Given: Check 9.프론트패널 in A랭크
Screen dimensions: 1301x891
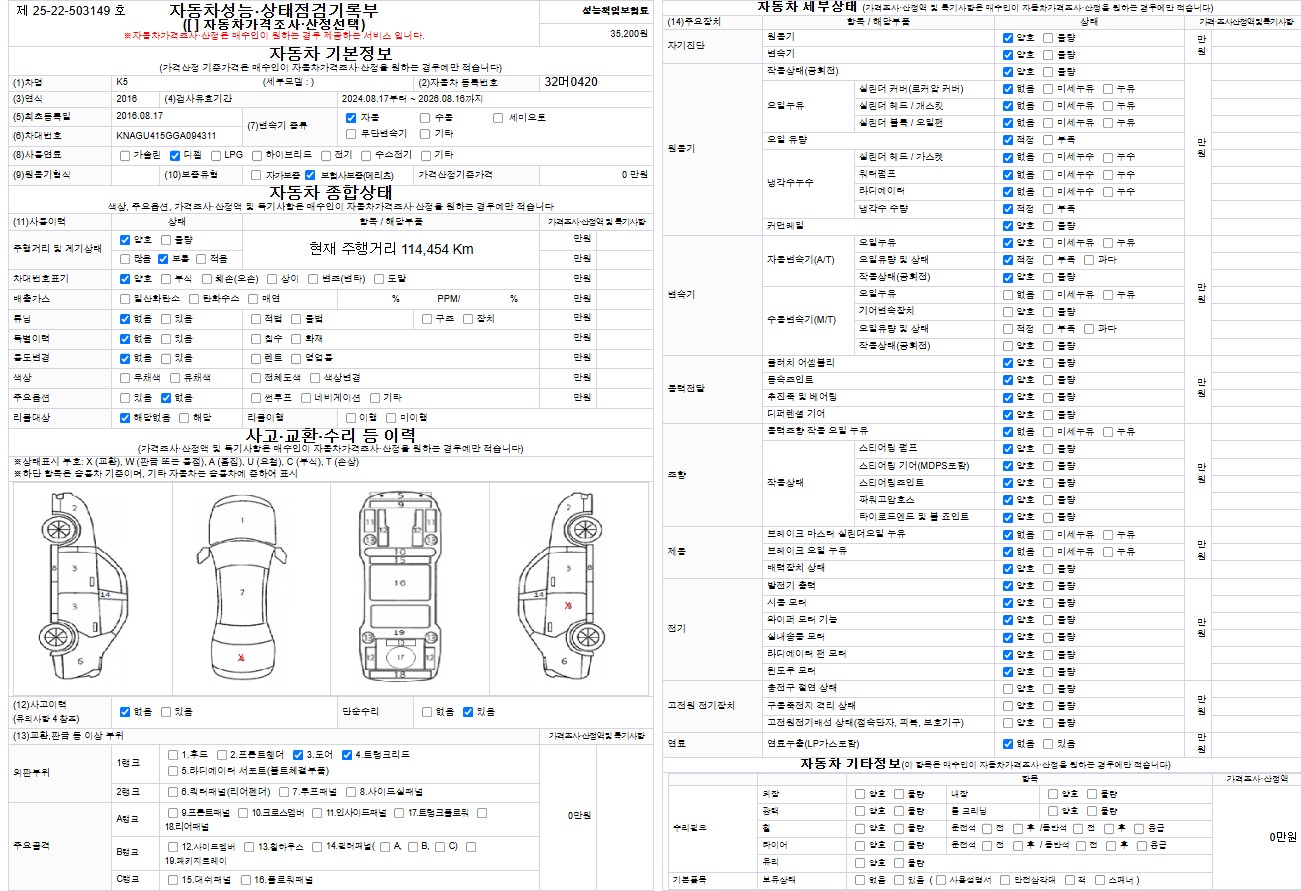Looking at the screenshot, I should (174, 813).
